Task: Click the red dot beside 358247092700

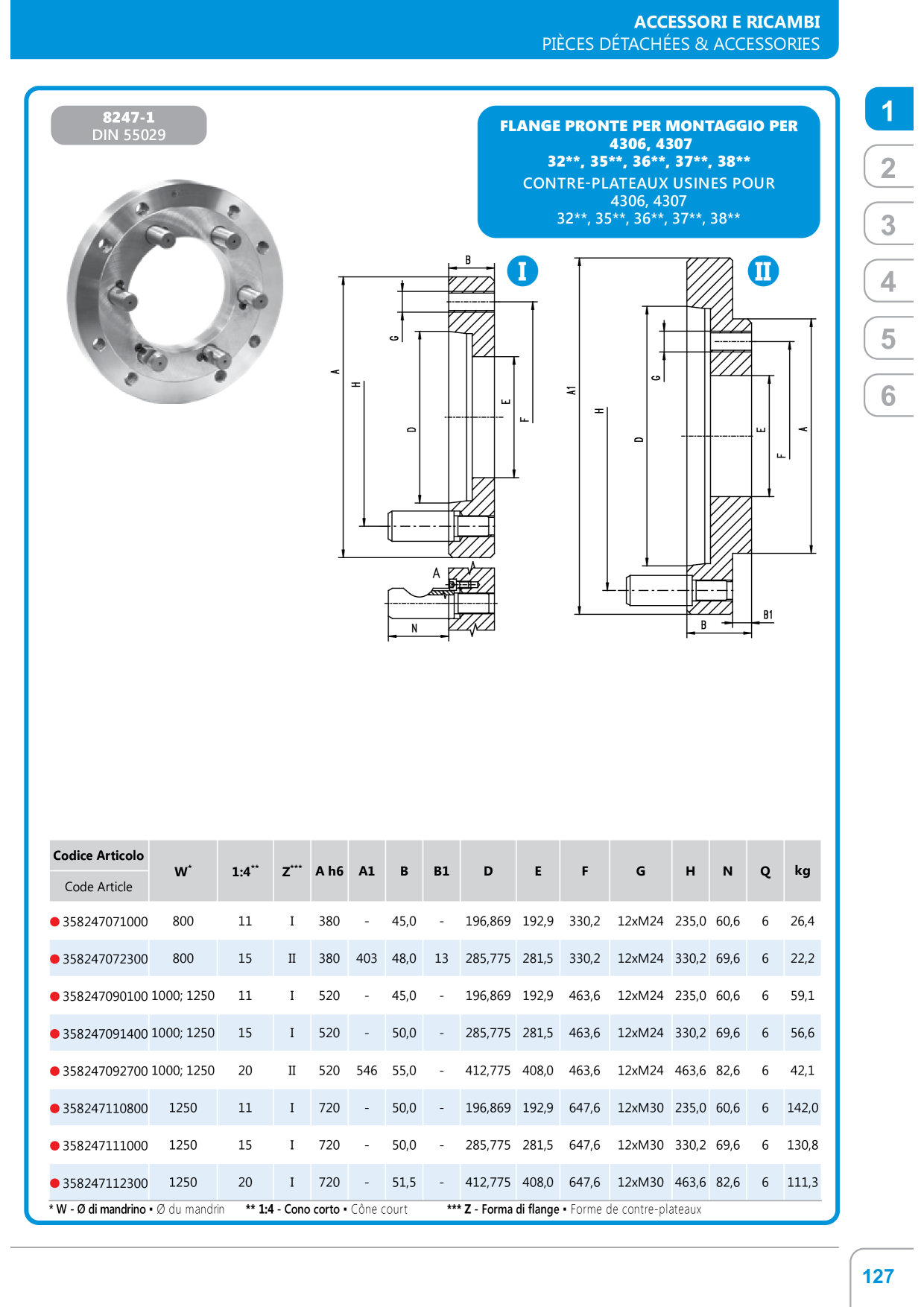Action: 54,1071
